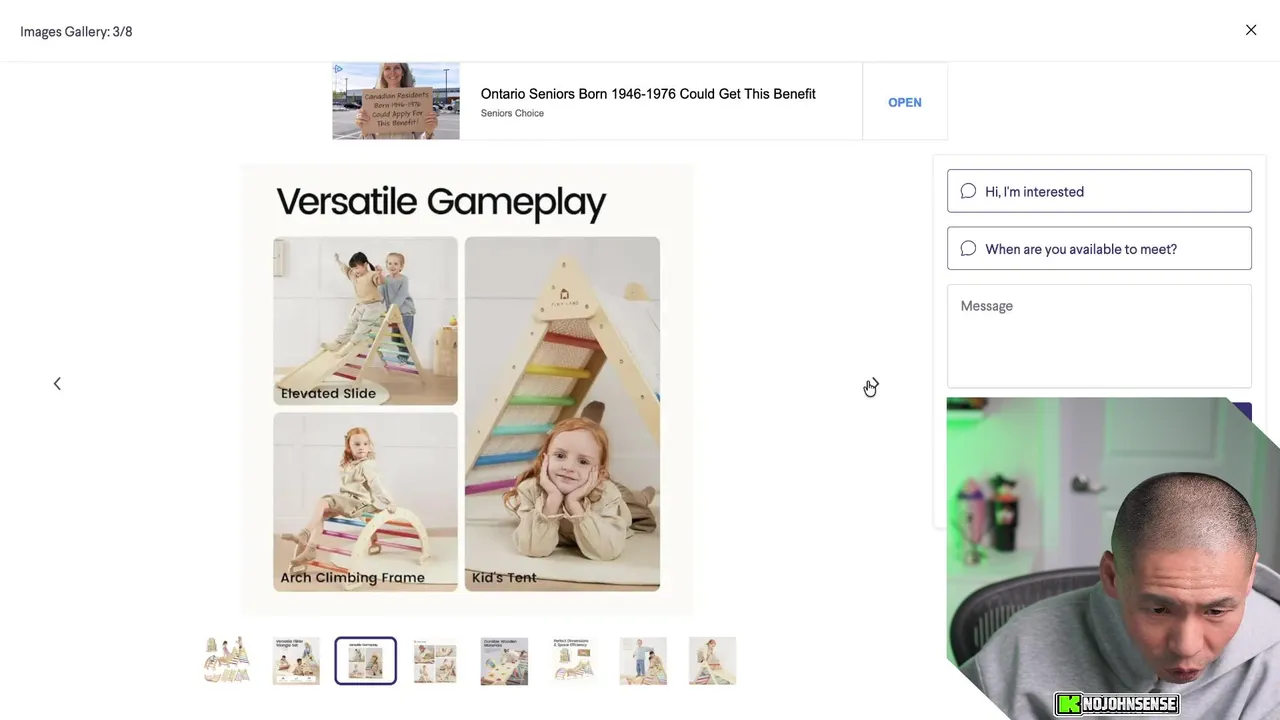This screenshot has height=720, width=1280.
Task: Advance to the next gallery image
Action: pyautogui.click(x=874, y=384)
